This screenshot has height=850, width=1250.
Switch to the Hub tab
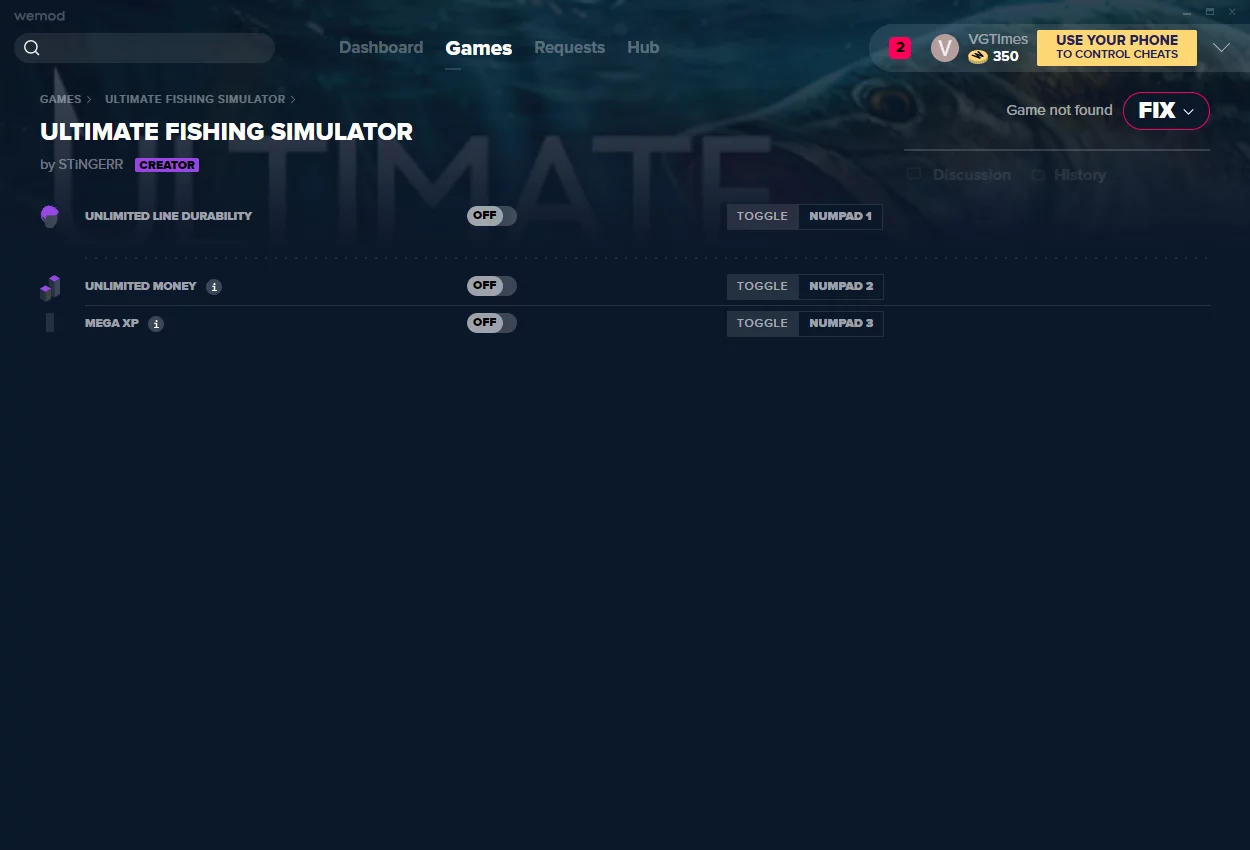click(x=643, y=48)
